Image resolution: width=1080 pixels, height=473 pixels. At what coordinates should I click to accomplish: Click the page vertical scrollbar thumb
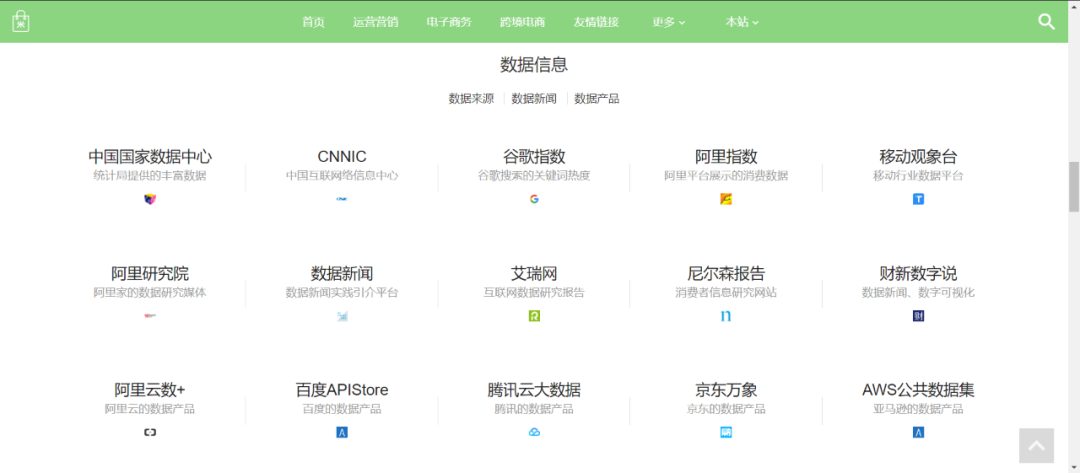(1073, 187)
